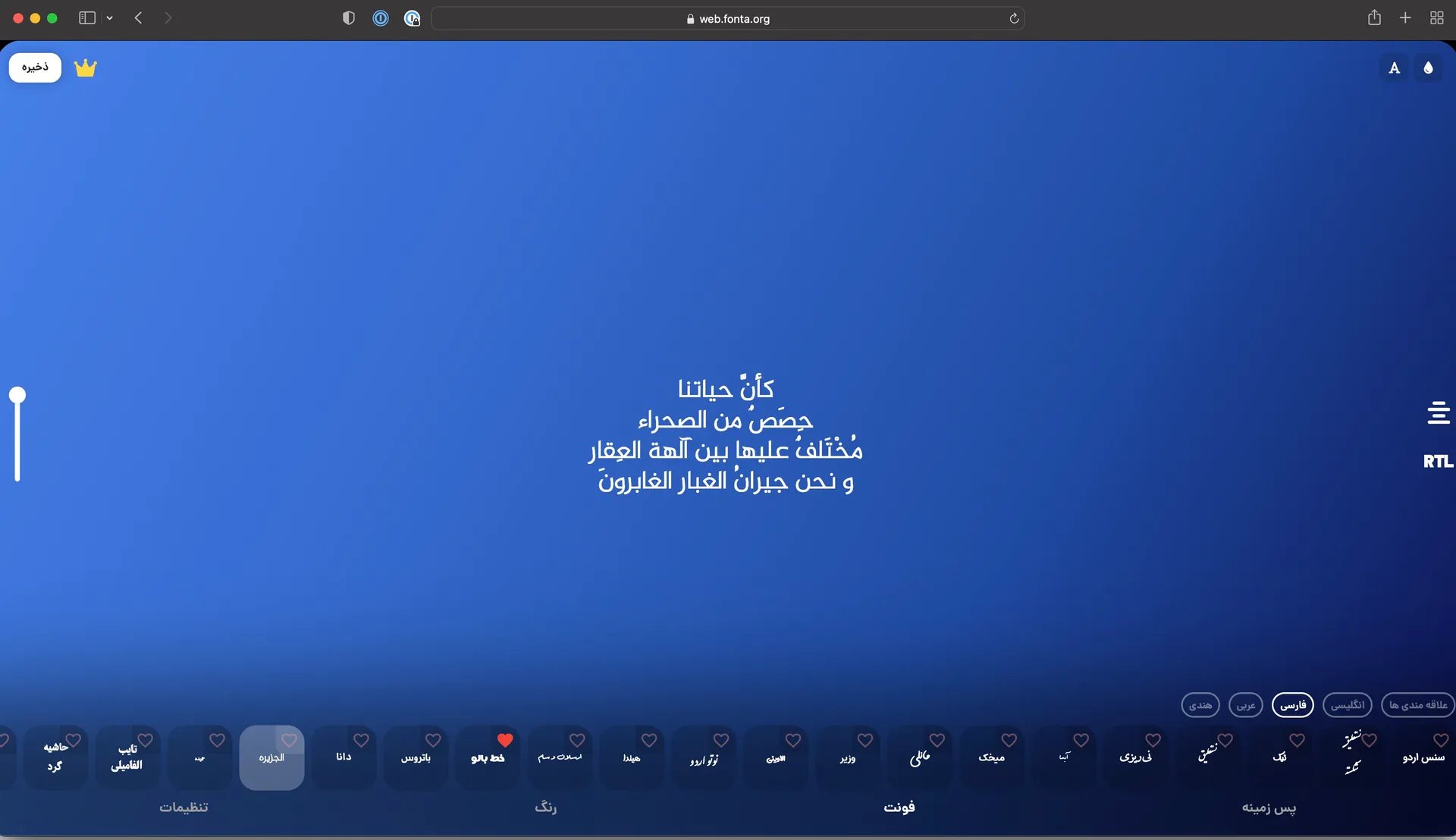Open Safari tab overview
1456x840 pixels.
(x=1436, y=18)
